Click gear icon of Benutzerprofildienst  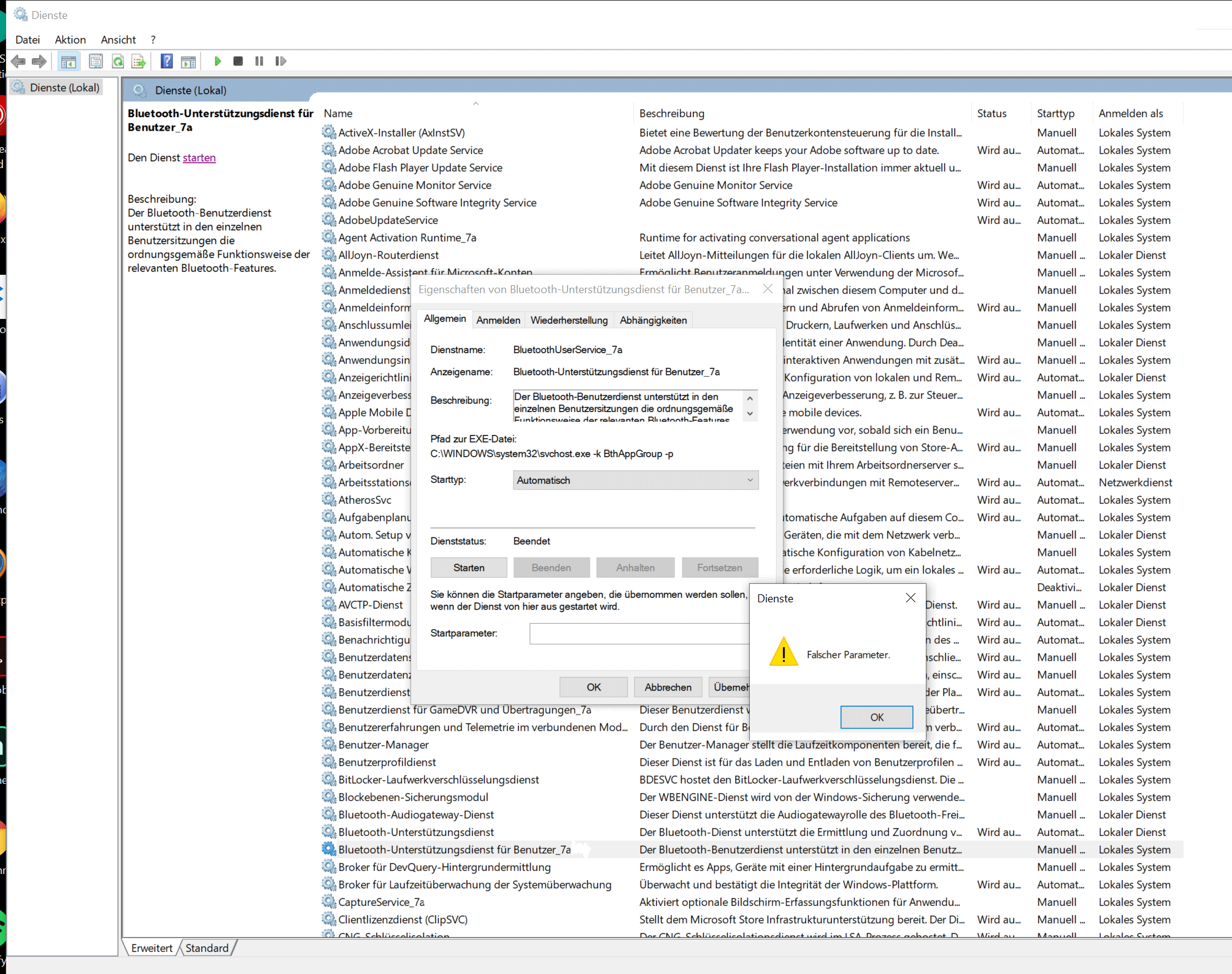329,762
